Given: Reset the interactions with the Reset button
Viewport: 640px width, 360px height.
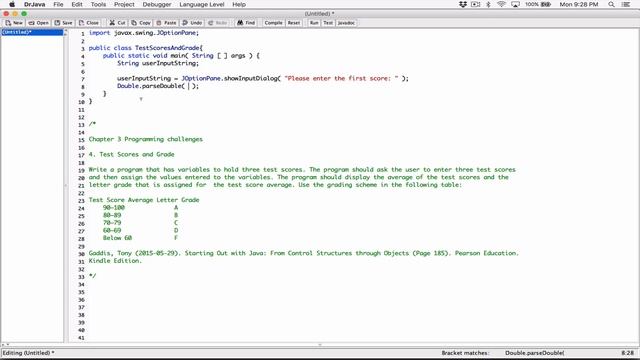Looking at the screenshot, I should click(x=293, y=23).
